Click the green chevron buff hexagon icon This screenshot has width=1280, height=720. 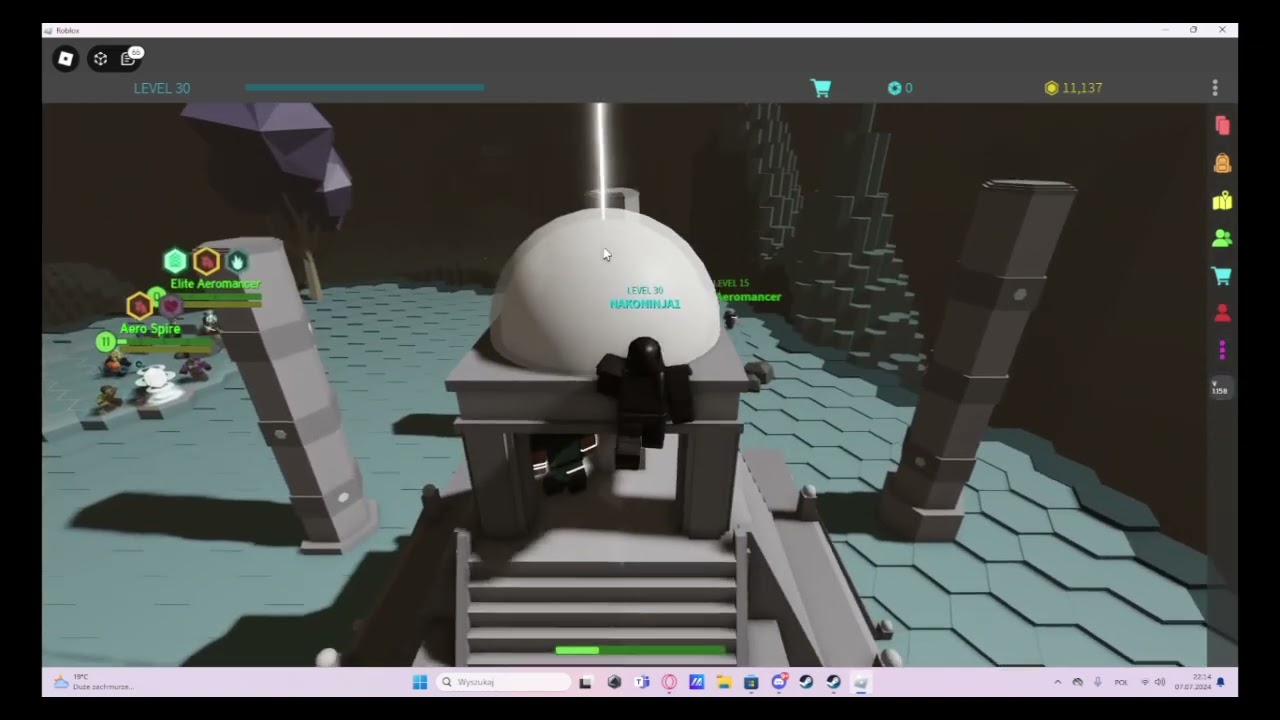click(175, 261)
